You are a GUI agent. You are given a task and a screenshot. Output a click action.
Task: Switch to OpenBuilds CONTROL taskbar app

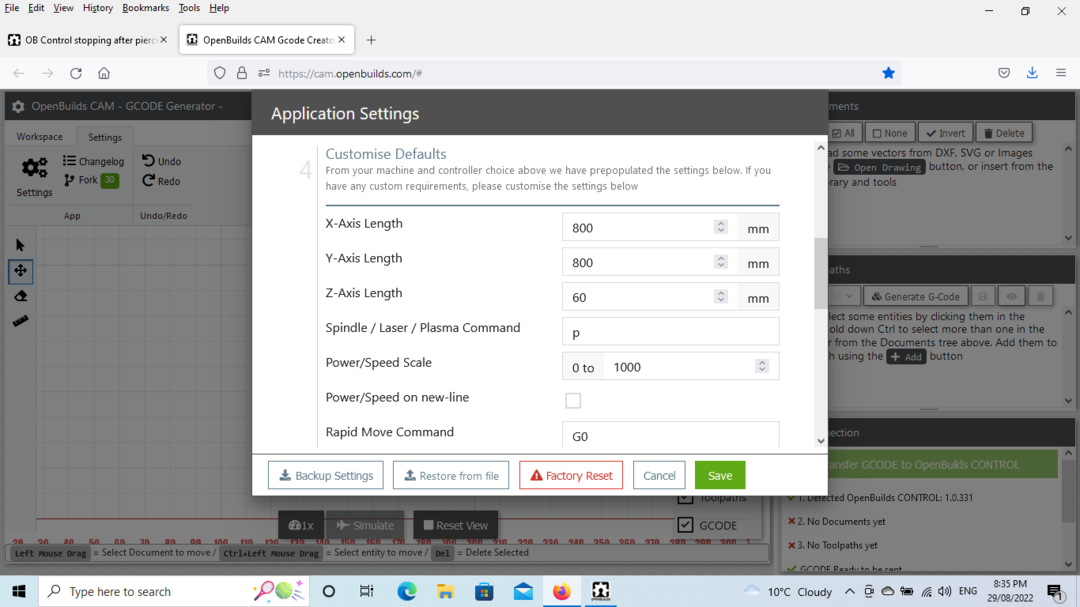pyautogui.click(x=601, y=591)
